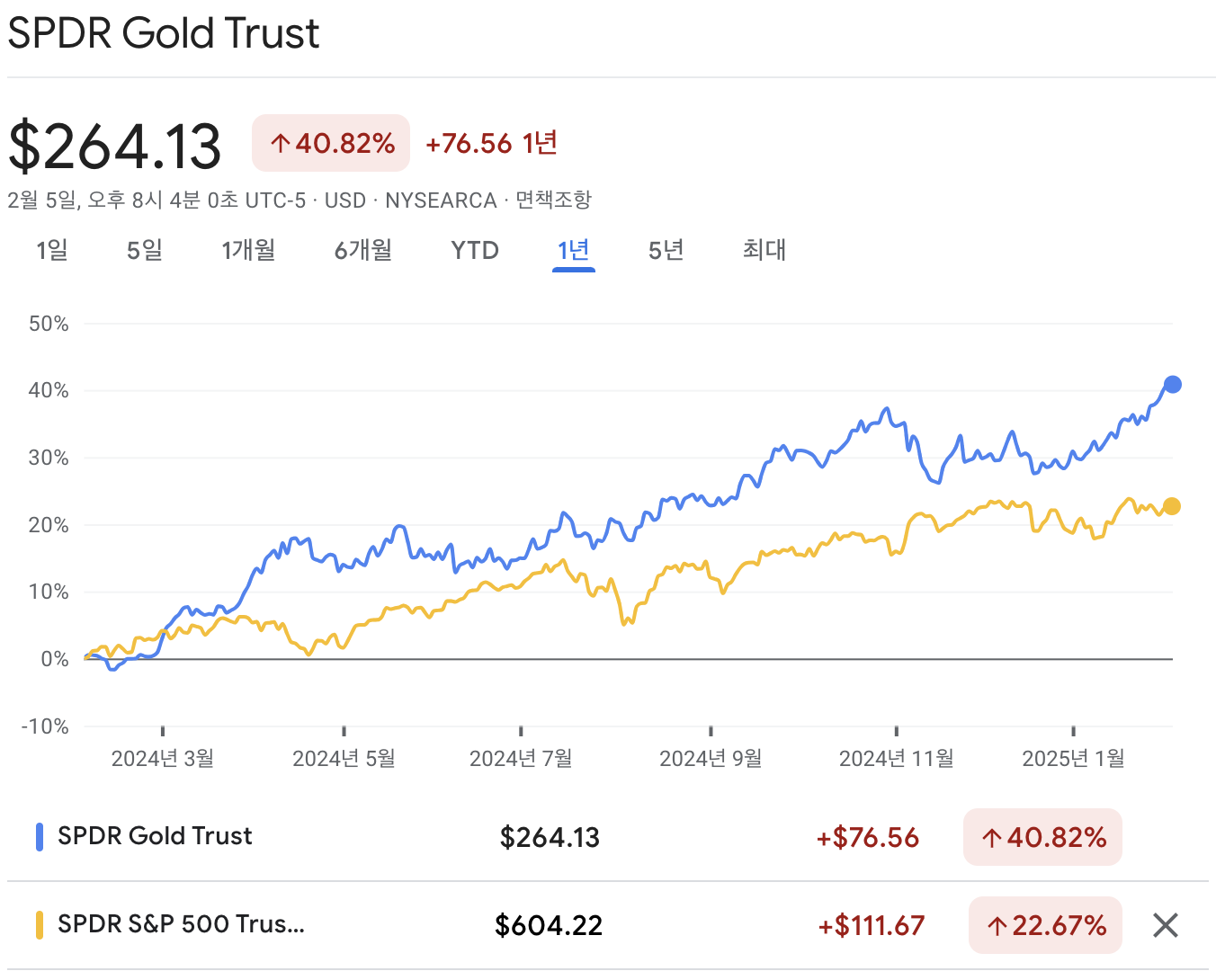Click the red up-arrow 40.82% badge
The height and width of the screenshot is (980, 1216).
[330, 142]
